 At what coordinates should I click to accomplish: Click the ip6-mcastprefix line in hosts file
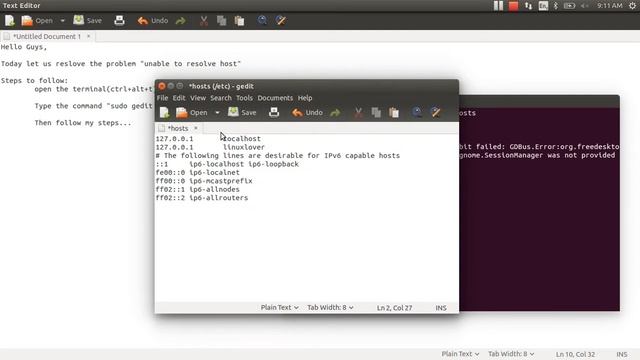[204, 181]
